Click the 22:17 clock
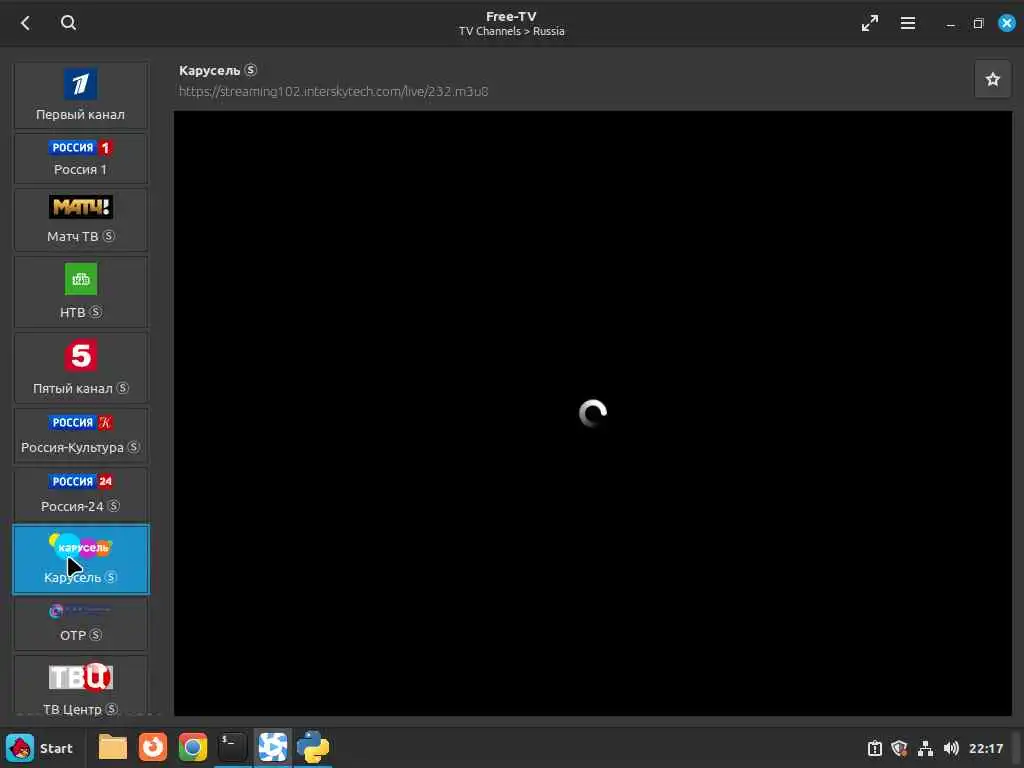The image size is (1024, 768). pyautogui.click(x=985, y=748)
